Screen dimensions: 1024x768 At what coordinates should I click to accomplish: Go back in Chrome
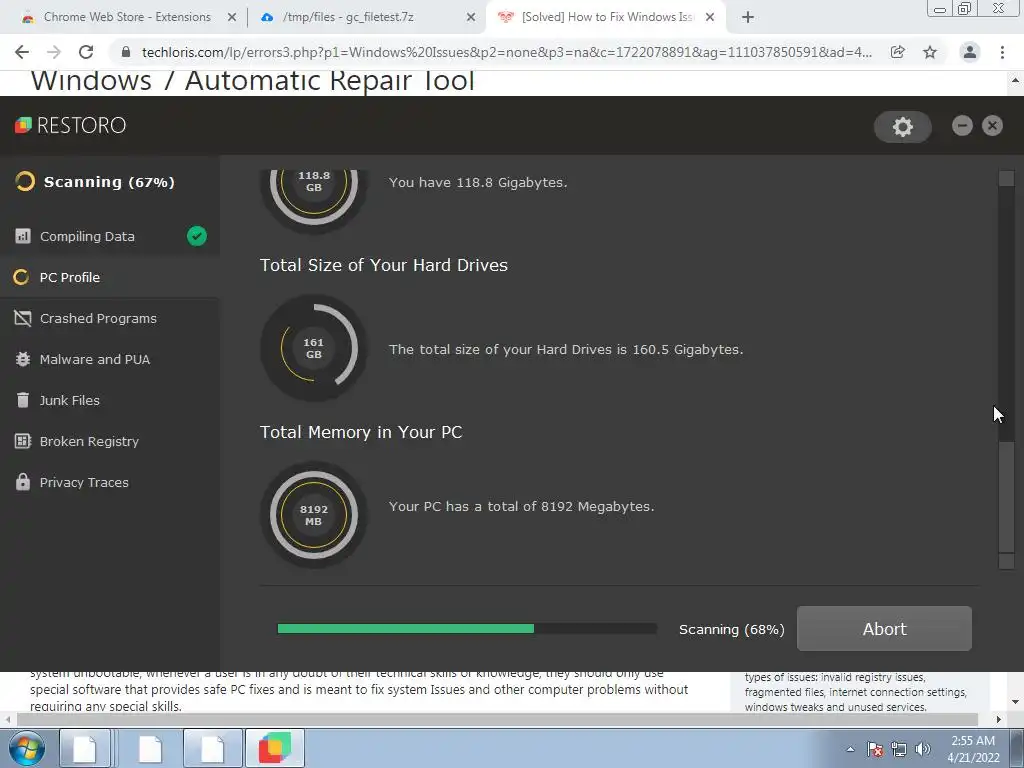pos(22,52)
